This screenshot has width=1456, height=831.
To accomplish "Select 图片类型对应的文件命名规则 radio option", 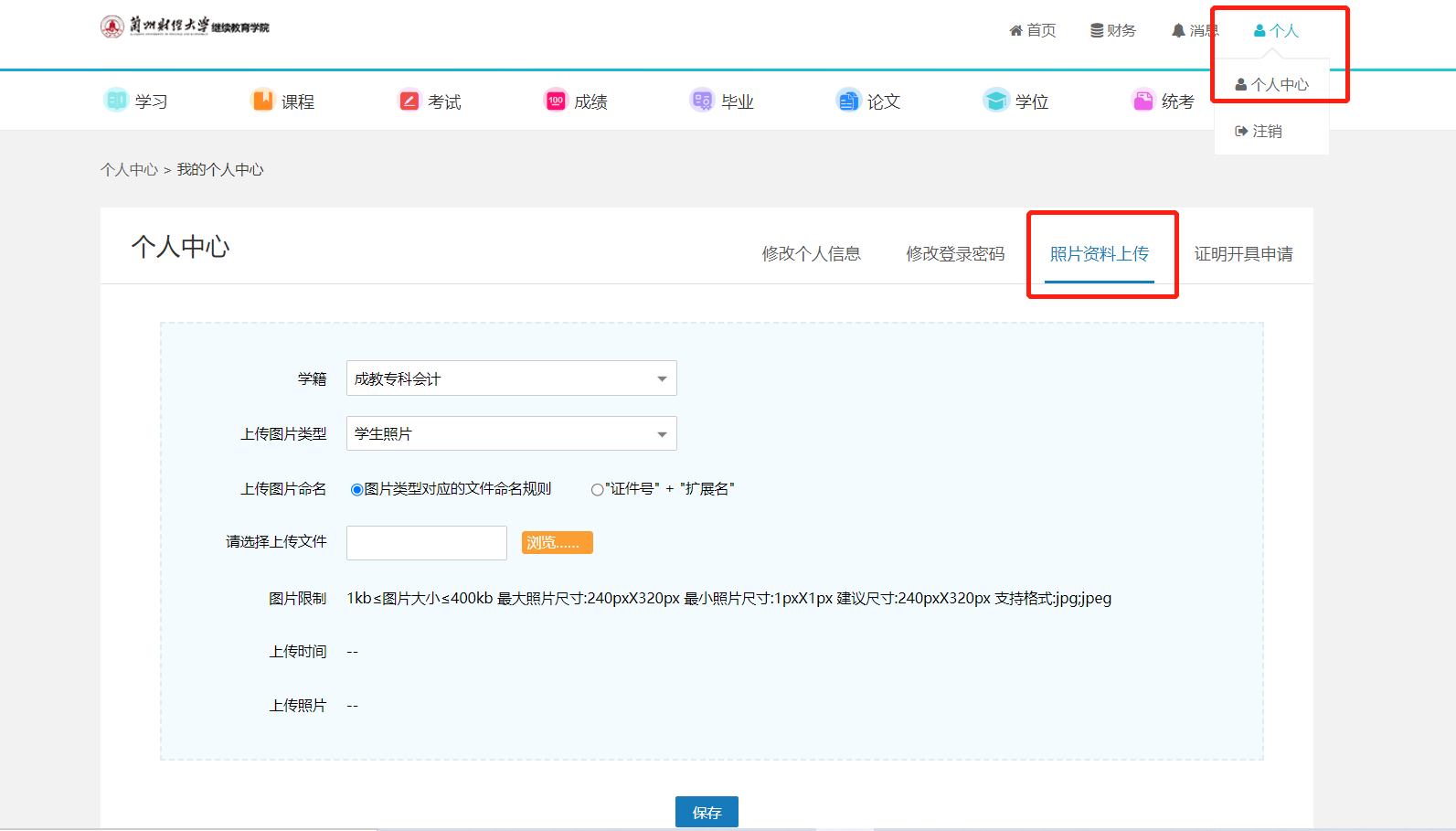I will [x=356, y=490].
